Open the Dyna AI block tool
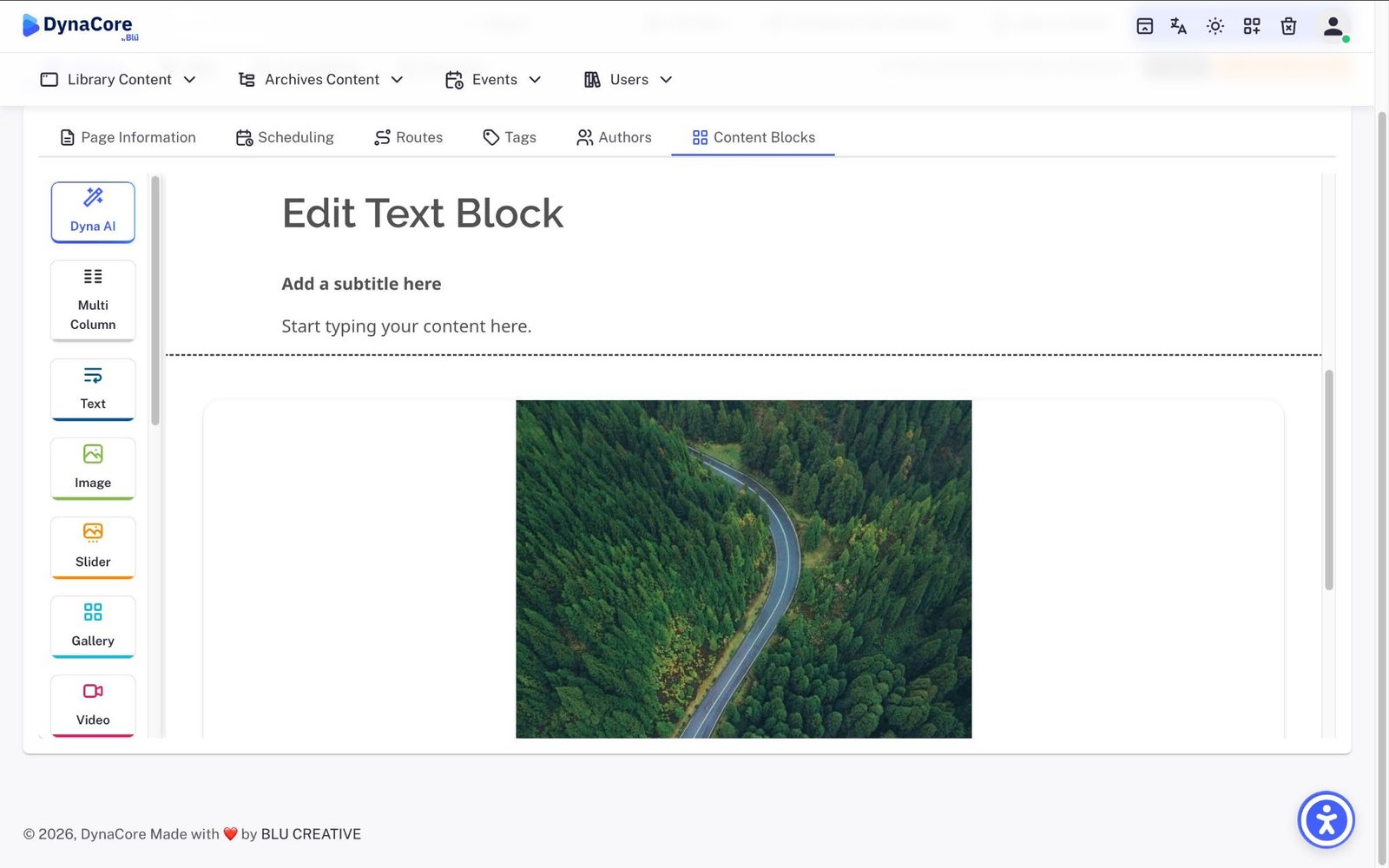Viewport: 1389px width, 868px height. pyautogui.click(x=93, y=212)
